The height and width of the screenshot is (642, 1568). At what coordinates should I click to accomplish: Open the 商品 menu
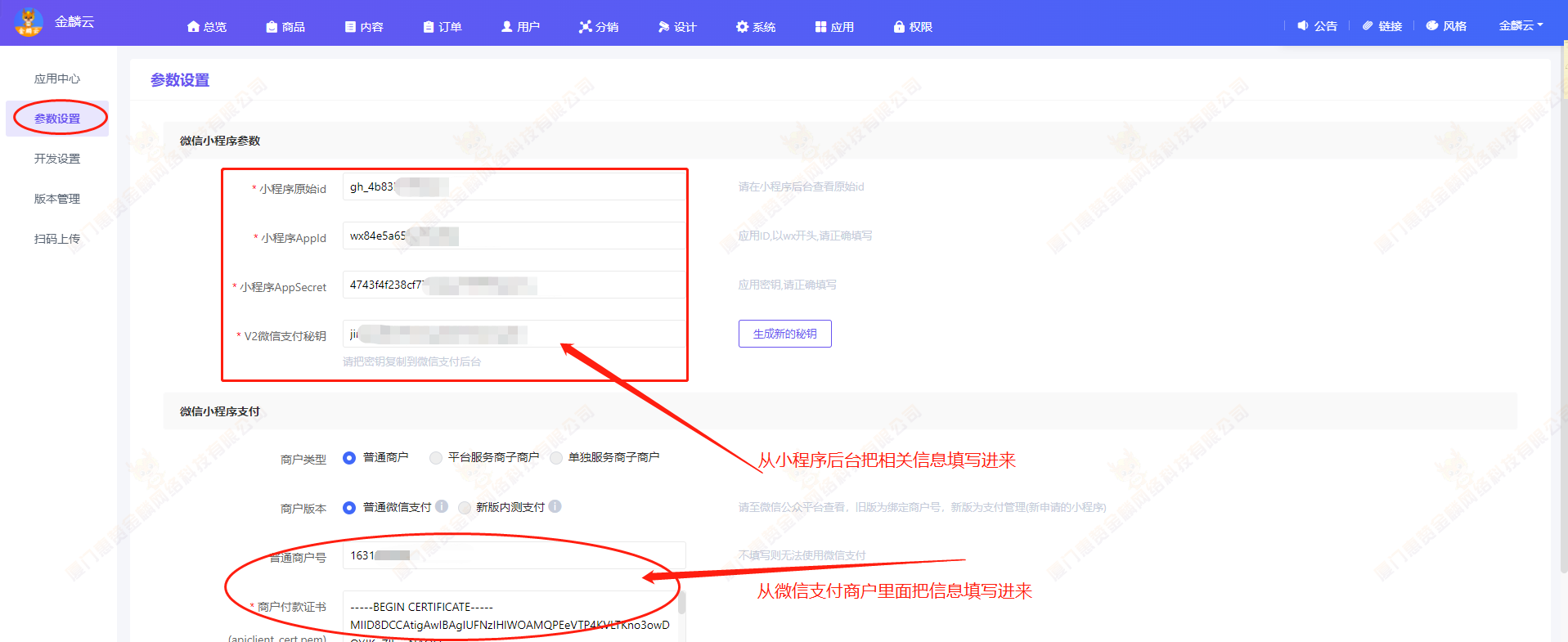pyautogui.click(x=285, y=27)
